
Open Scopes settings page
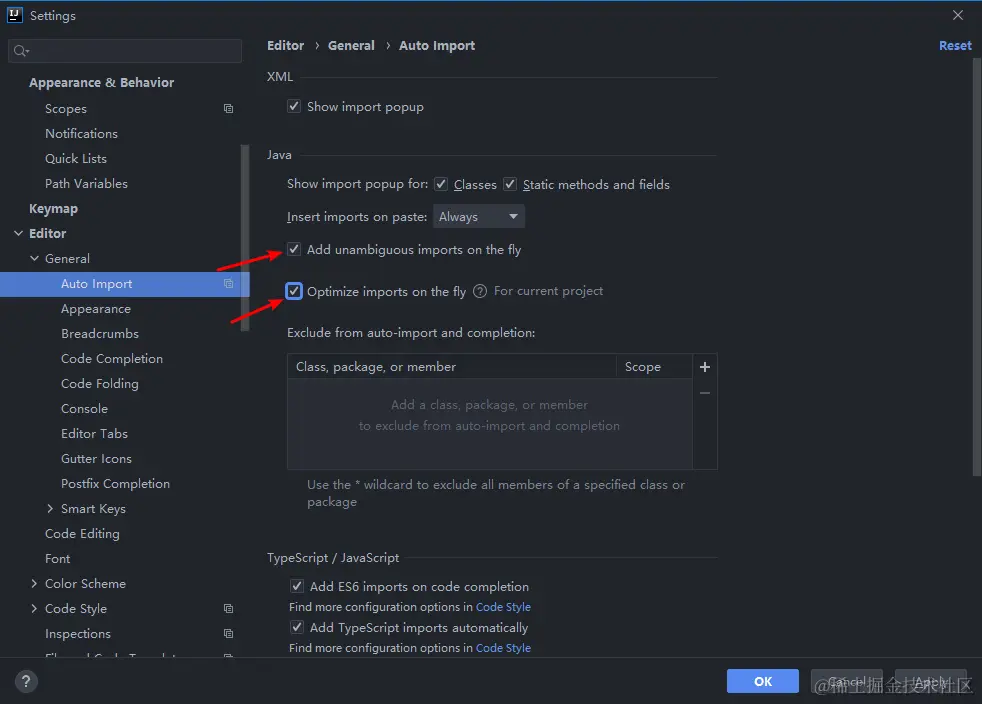click(x=66, y=108)
